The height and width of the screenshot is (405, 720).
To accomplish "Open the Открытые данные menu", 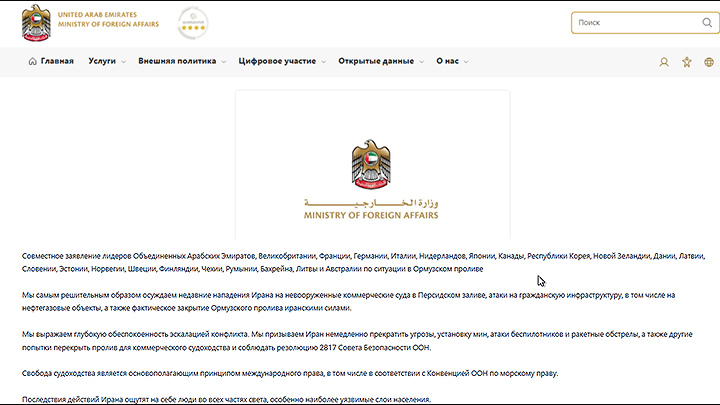I will pyautogui.click(x=375, y=61).
